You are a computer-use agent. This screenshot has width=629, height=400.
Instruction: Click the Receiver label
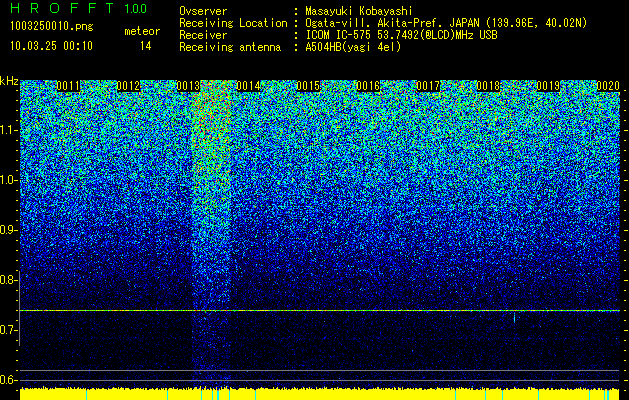[203, 35]
